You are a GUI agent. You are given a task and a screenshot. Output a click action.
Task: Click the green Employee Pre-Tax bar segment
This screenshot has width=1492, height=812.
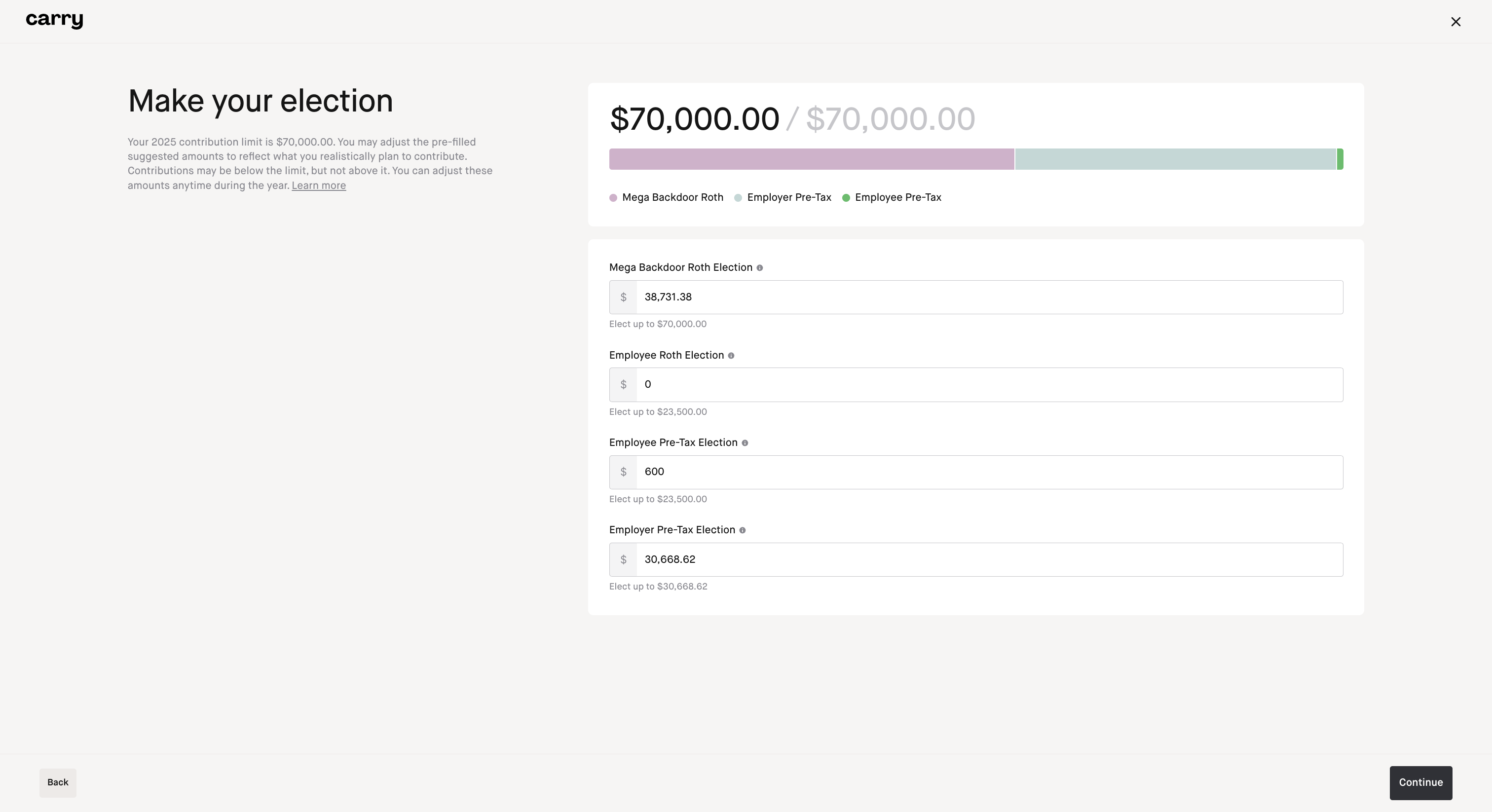[1340, 159]
